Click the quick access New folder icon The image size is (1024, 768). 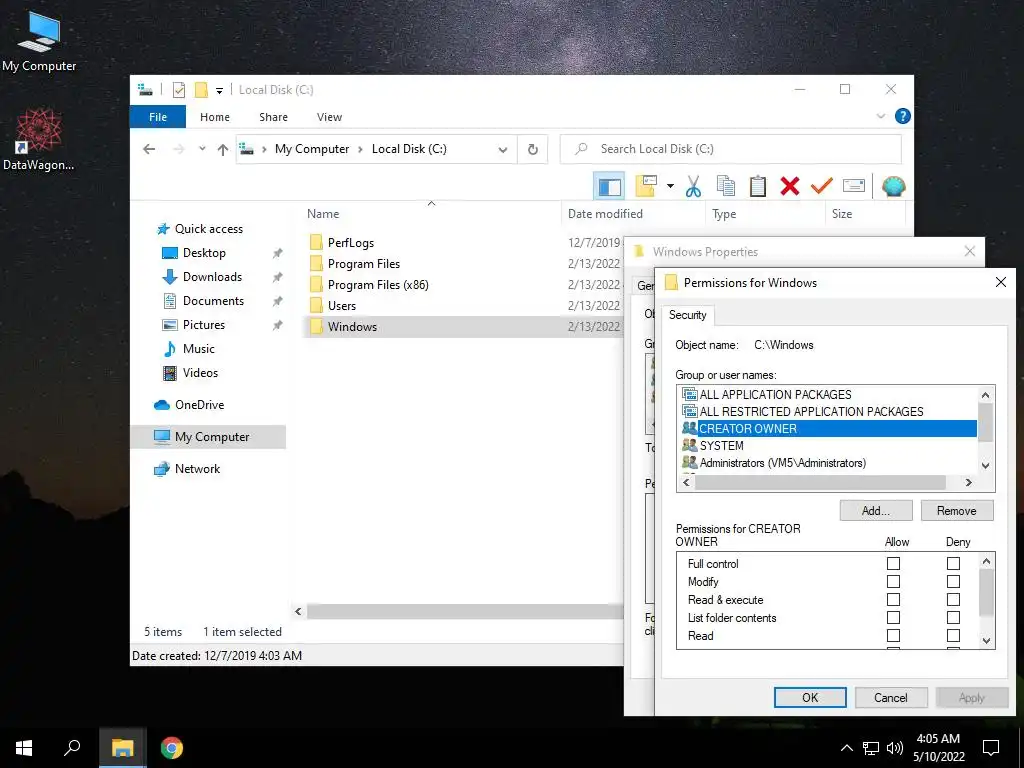point(201,90)
